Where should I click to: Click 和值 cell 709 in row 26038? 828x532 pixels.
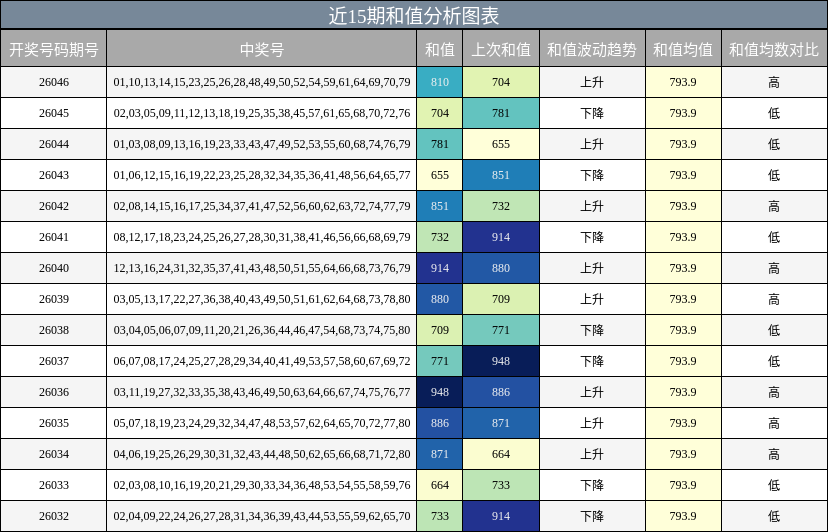pos(439,330)
